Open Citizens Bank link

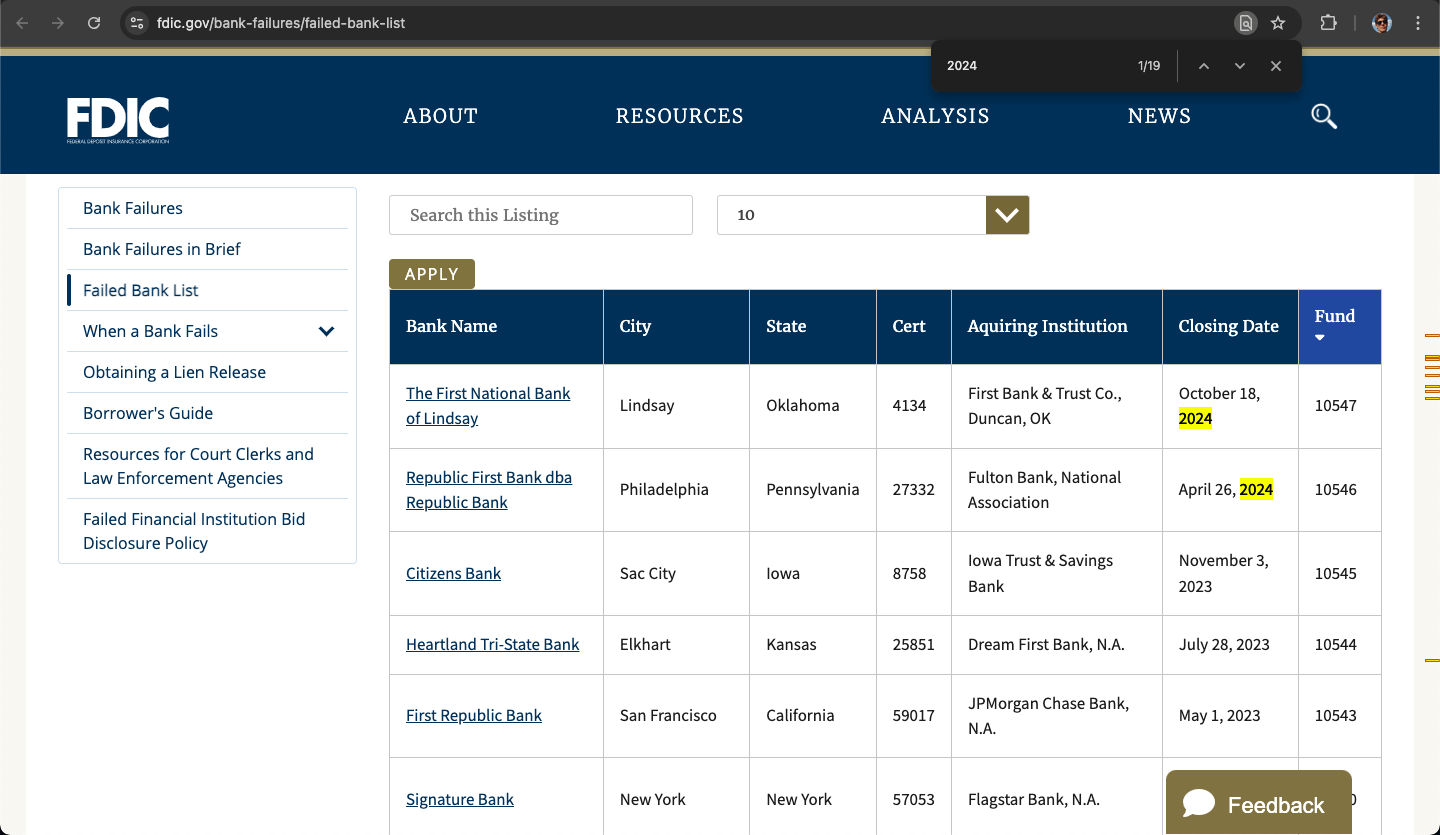(x=453, y=573)
